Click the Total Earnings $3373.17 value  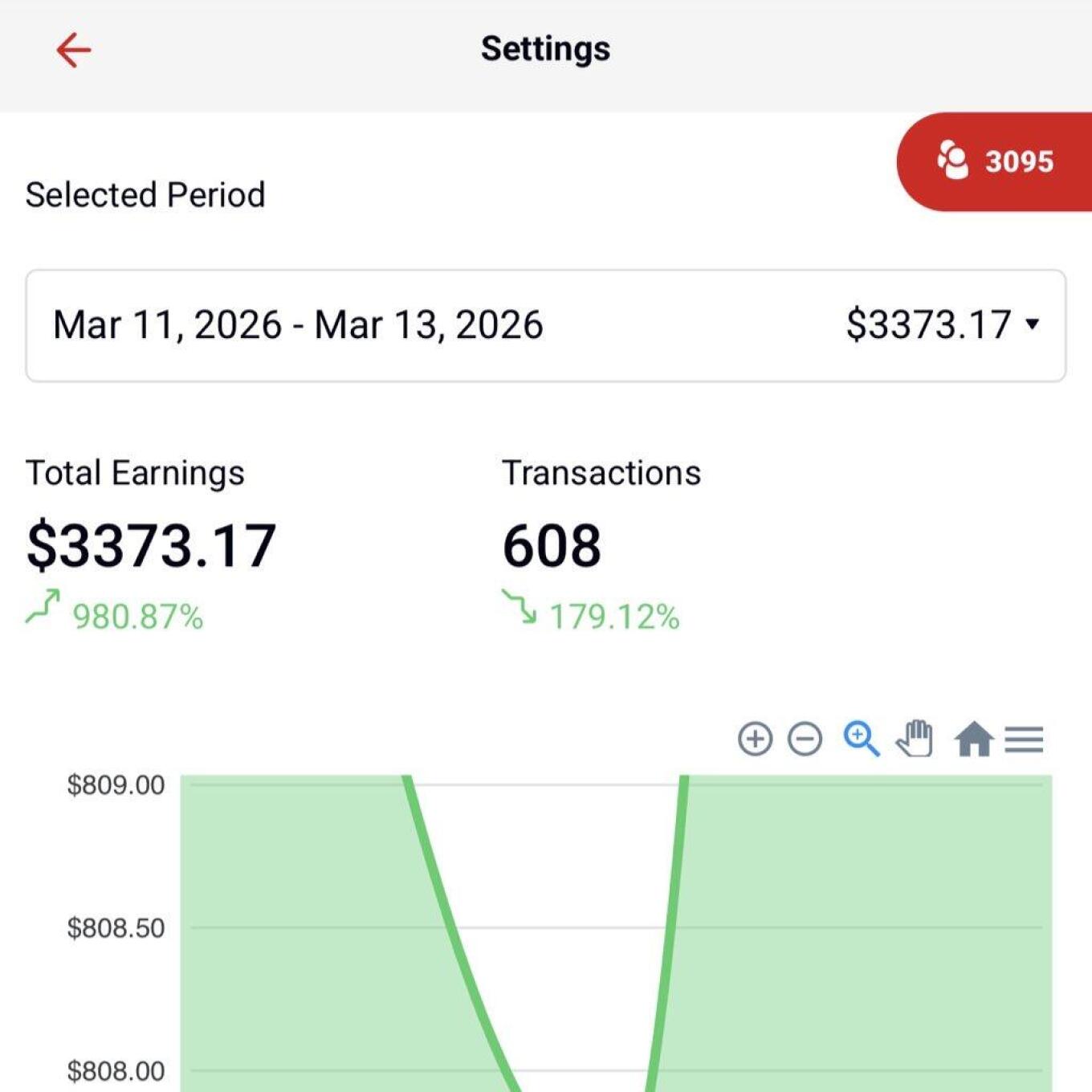tap(151, 546)
